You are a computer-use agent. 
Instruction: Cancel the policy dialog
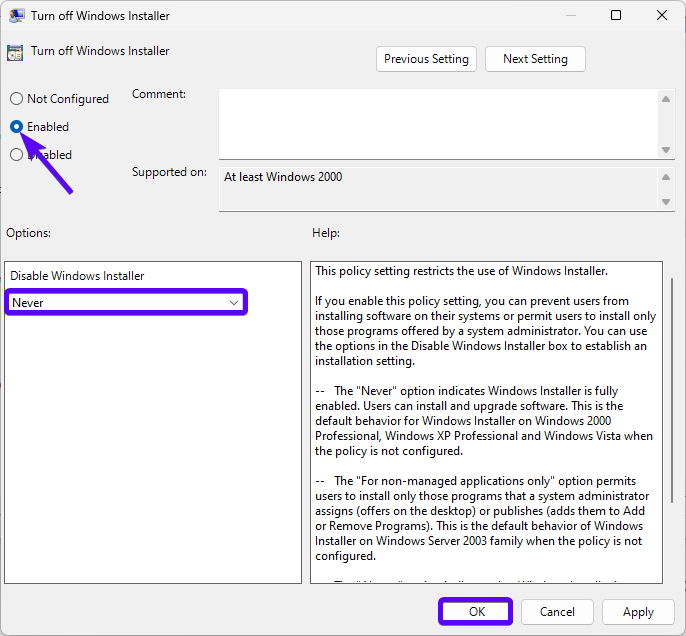pos(557,612)
